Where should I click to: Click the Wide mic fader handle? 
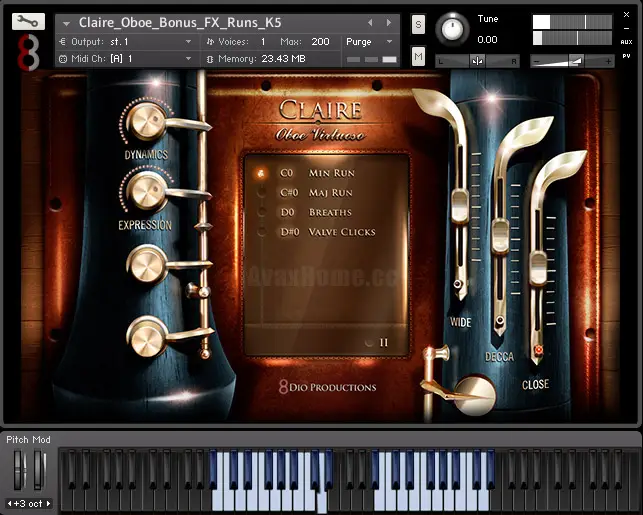pyautogui.click(x=460, y=206)
